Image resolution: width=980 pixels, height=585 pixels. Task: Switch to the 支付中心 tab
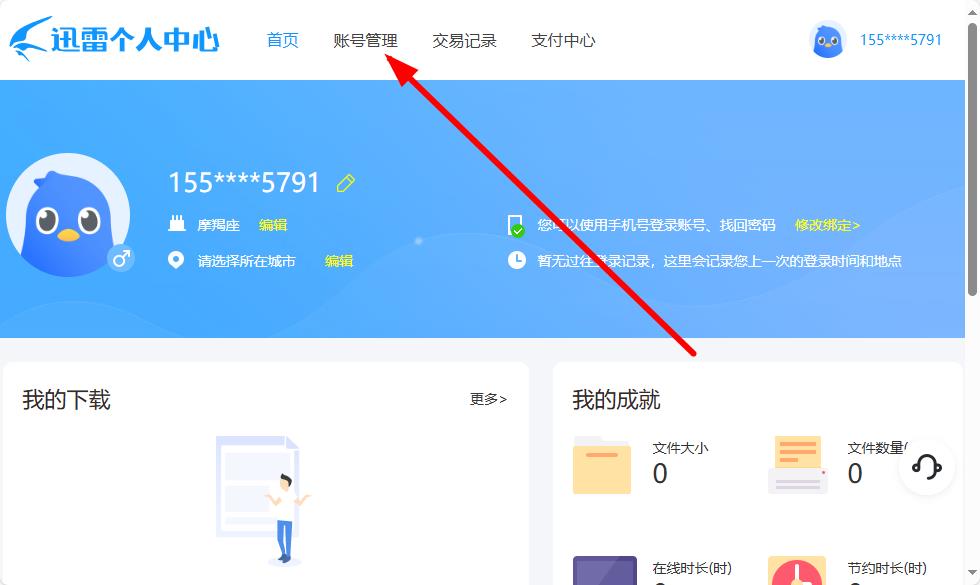pos(563,40)
